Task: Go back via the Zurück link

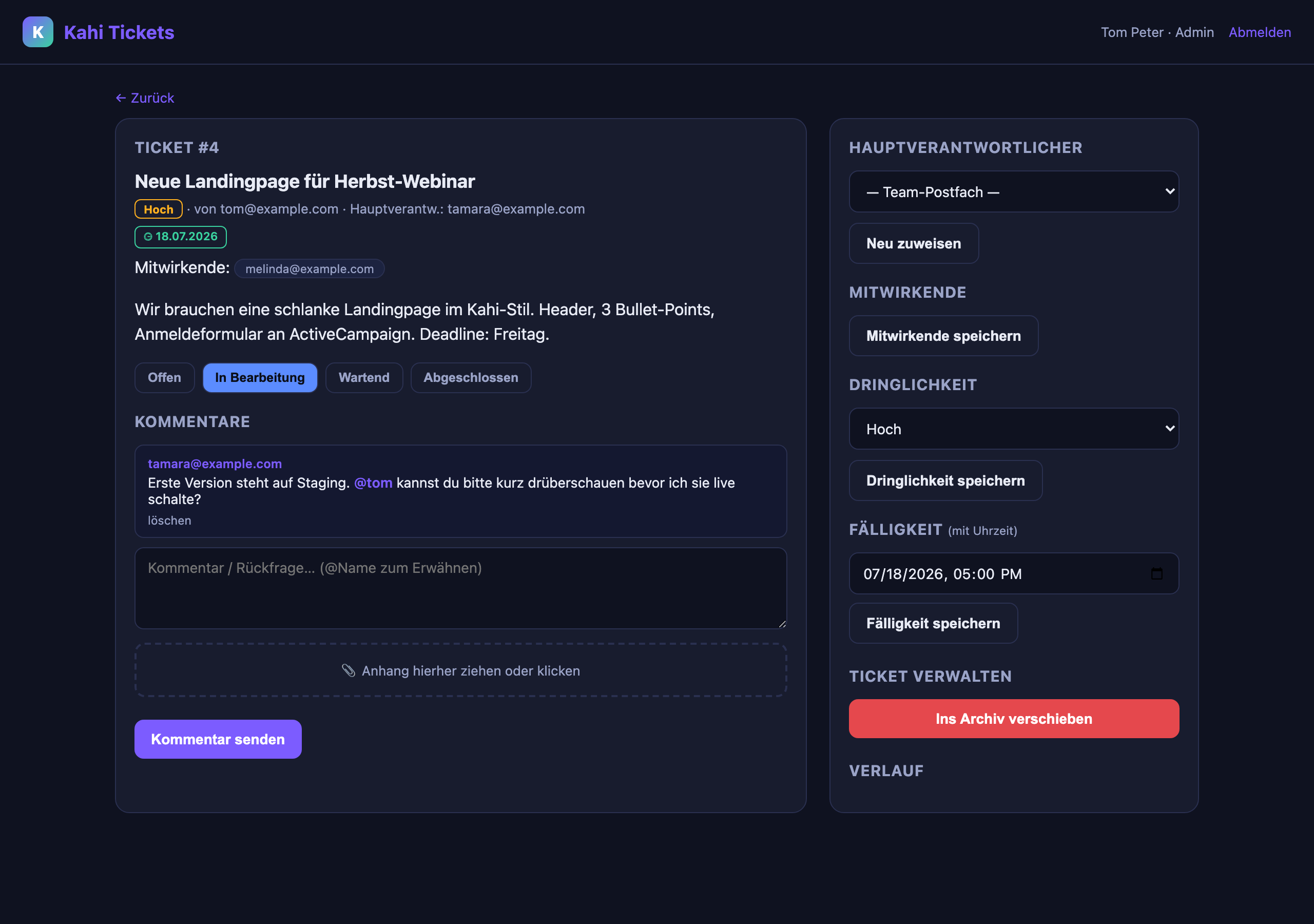Action: (x=145, y=98)
